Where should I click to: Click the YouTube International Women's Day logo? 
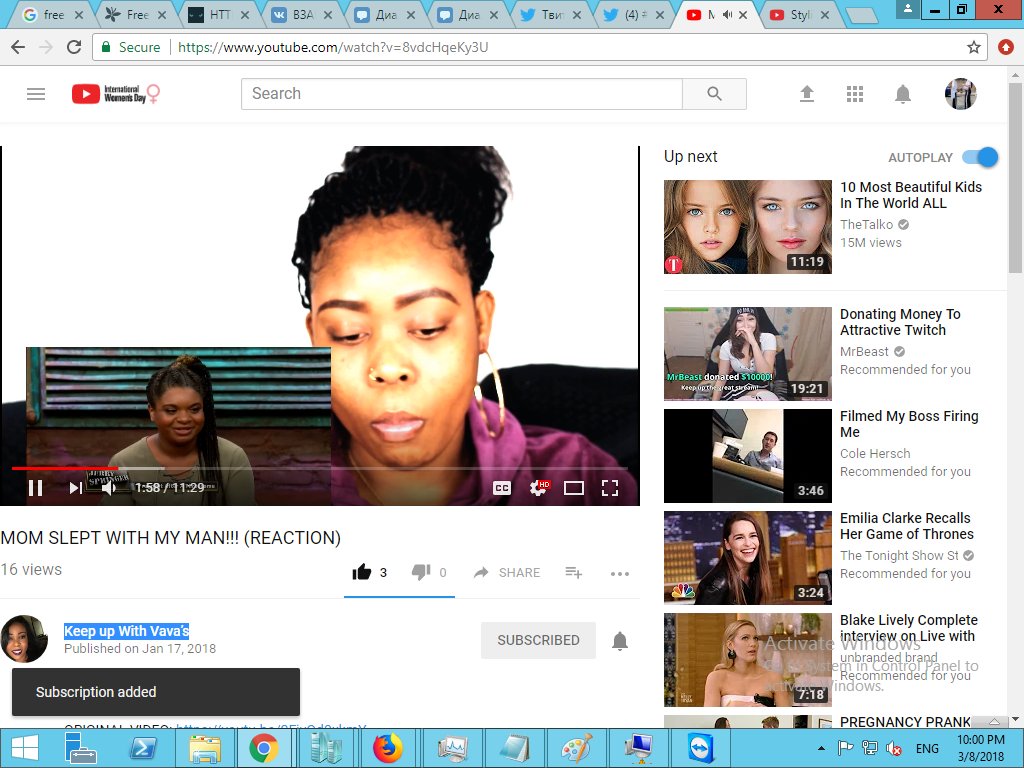coord(116,94)
